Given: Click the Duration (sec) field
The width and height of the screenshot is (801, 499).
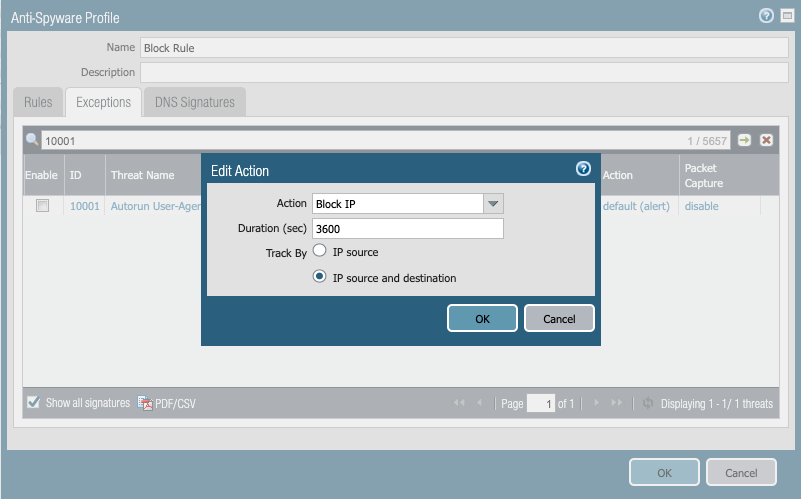Looking at the screenshot, I should [x=408, y=229].
